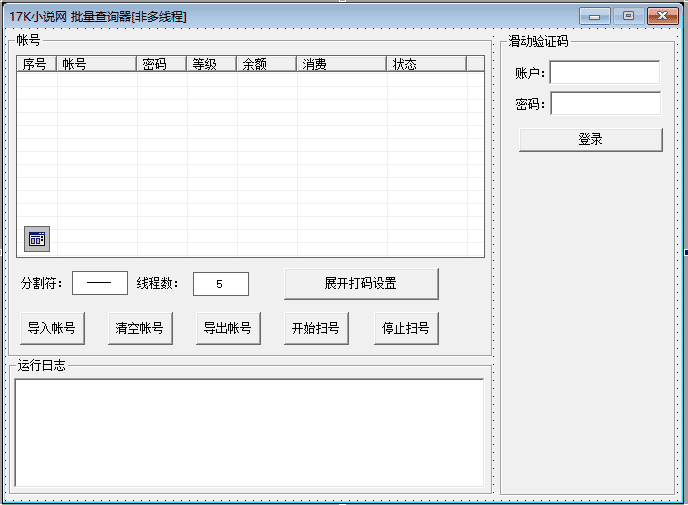This screenshot has height=505, width=688.
Task: Click the 分割符 separator input box
Action: [x=100, y=283]
